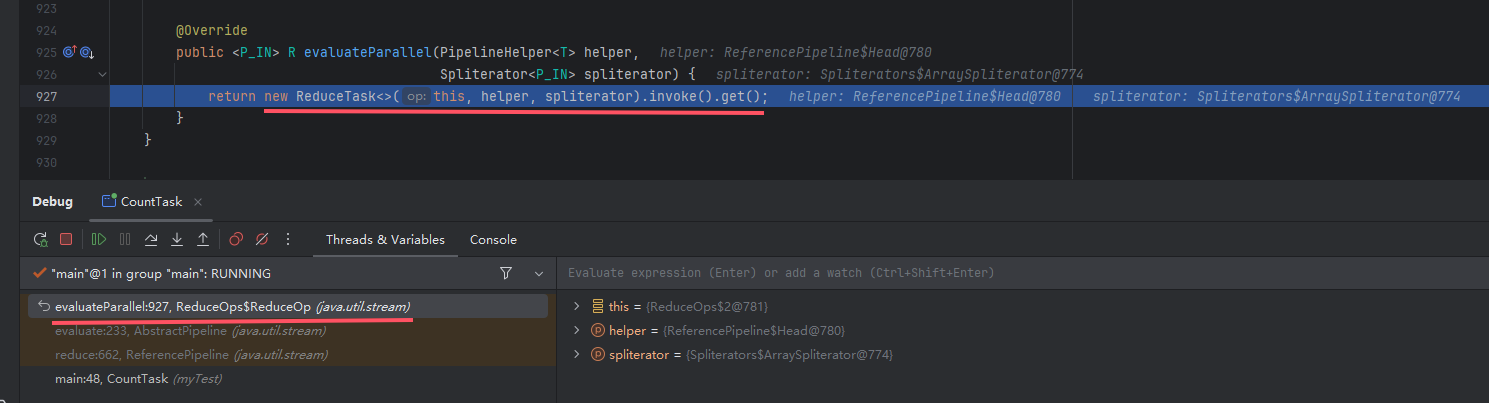
Task: Stop the debug session
Action: click(66, 240)
